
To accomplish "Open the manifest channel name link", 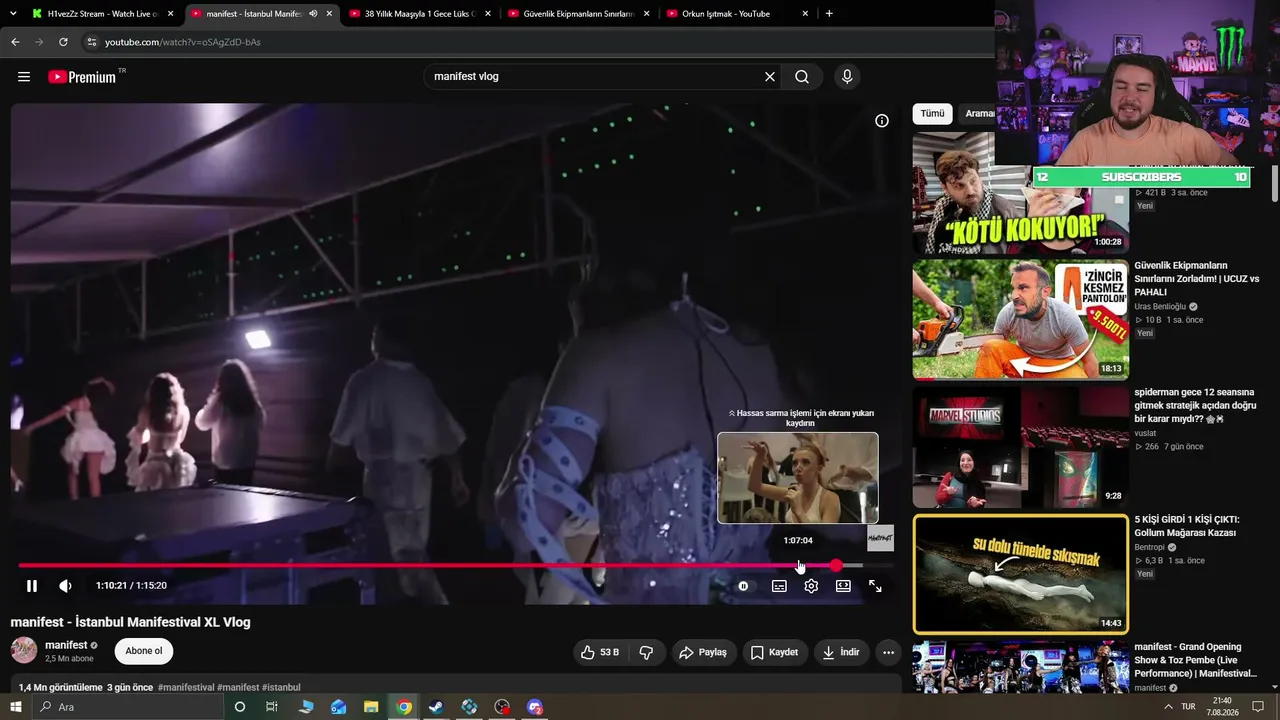I will (66, 645).
